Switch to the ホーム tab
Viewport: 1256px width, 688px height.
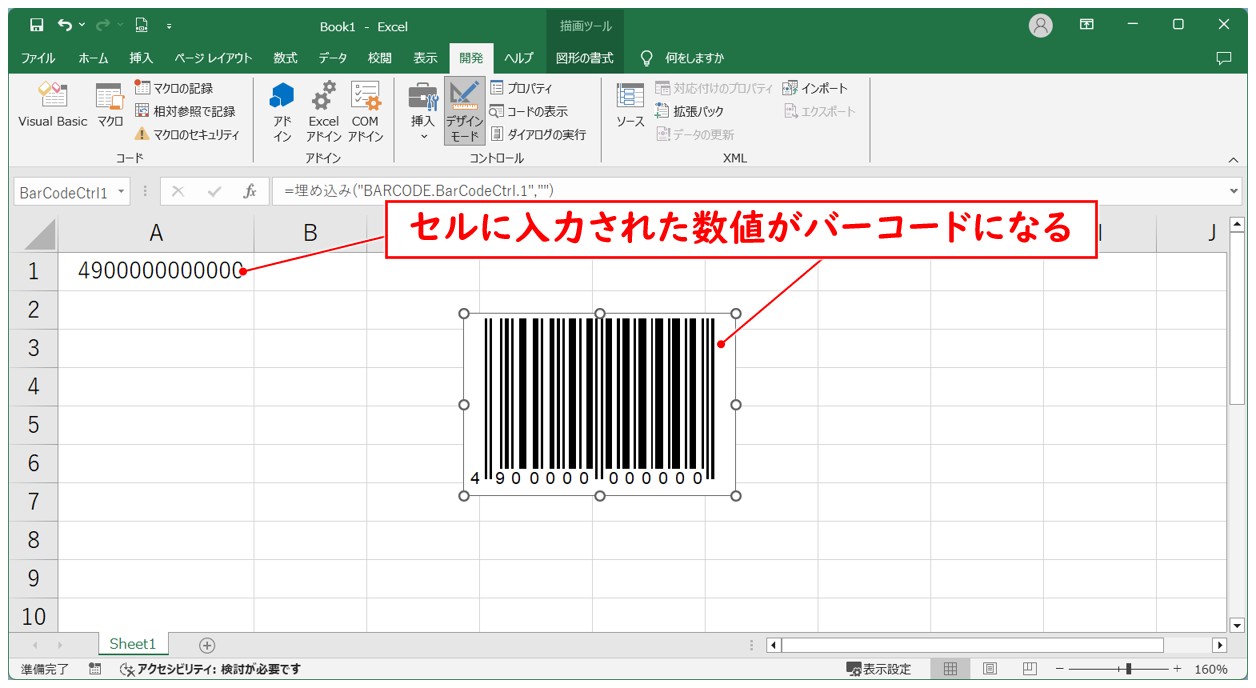[x=93, y=58]
